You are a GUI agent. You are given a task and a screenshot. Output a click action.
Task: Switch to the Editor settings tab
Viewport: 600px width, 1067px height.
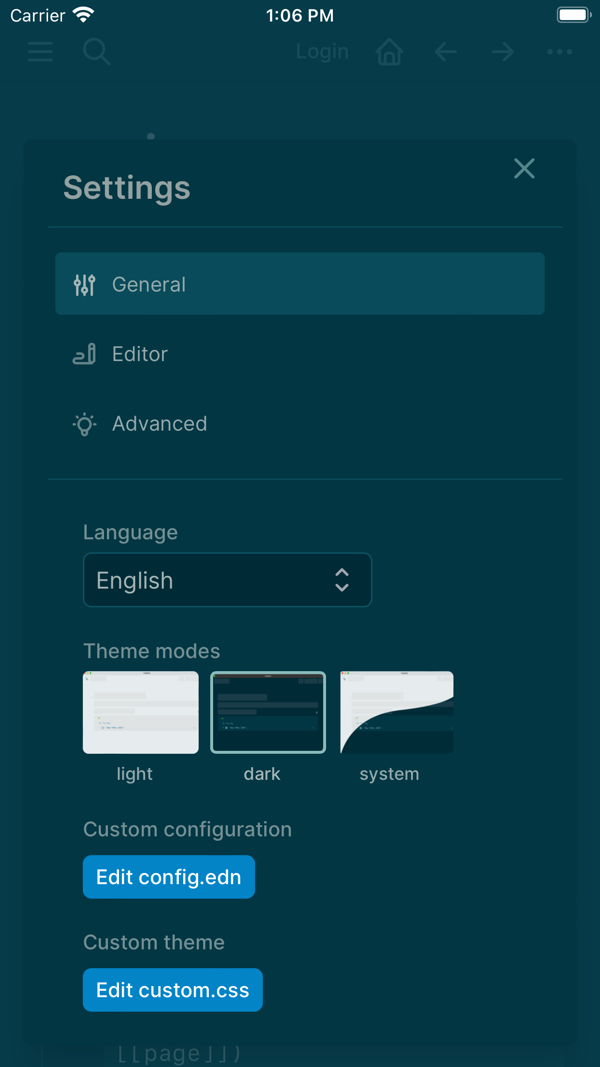[300, 354]
